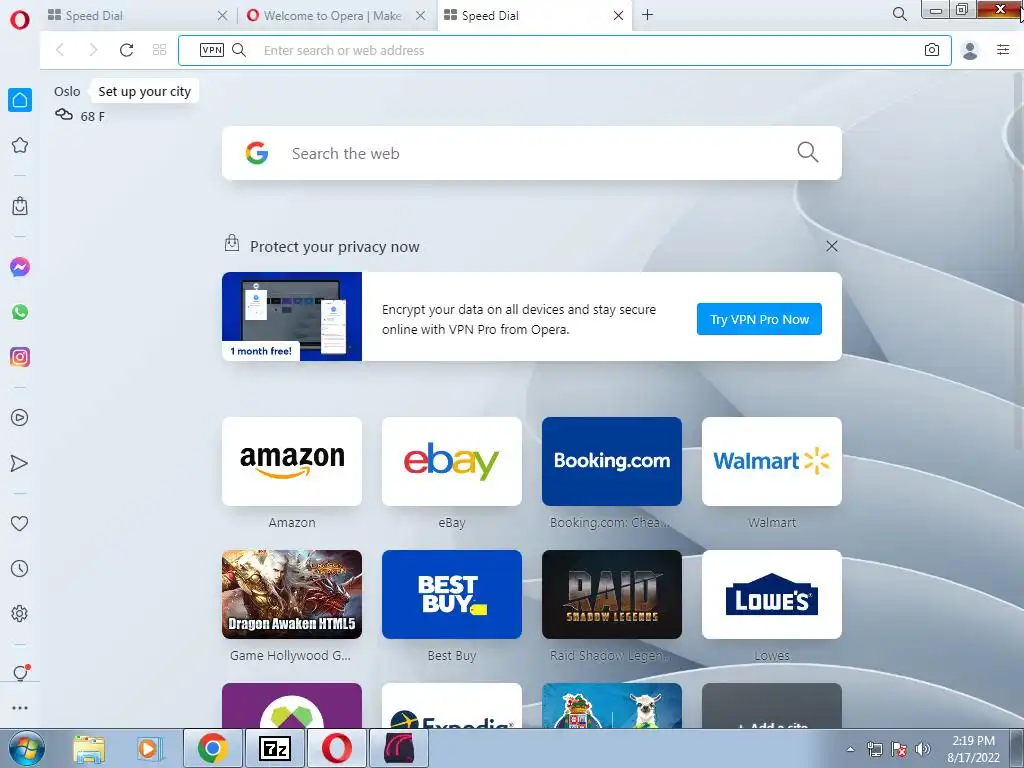Open the Speed Dial grid toolbar icon

[x=159, y=50]
